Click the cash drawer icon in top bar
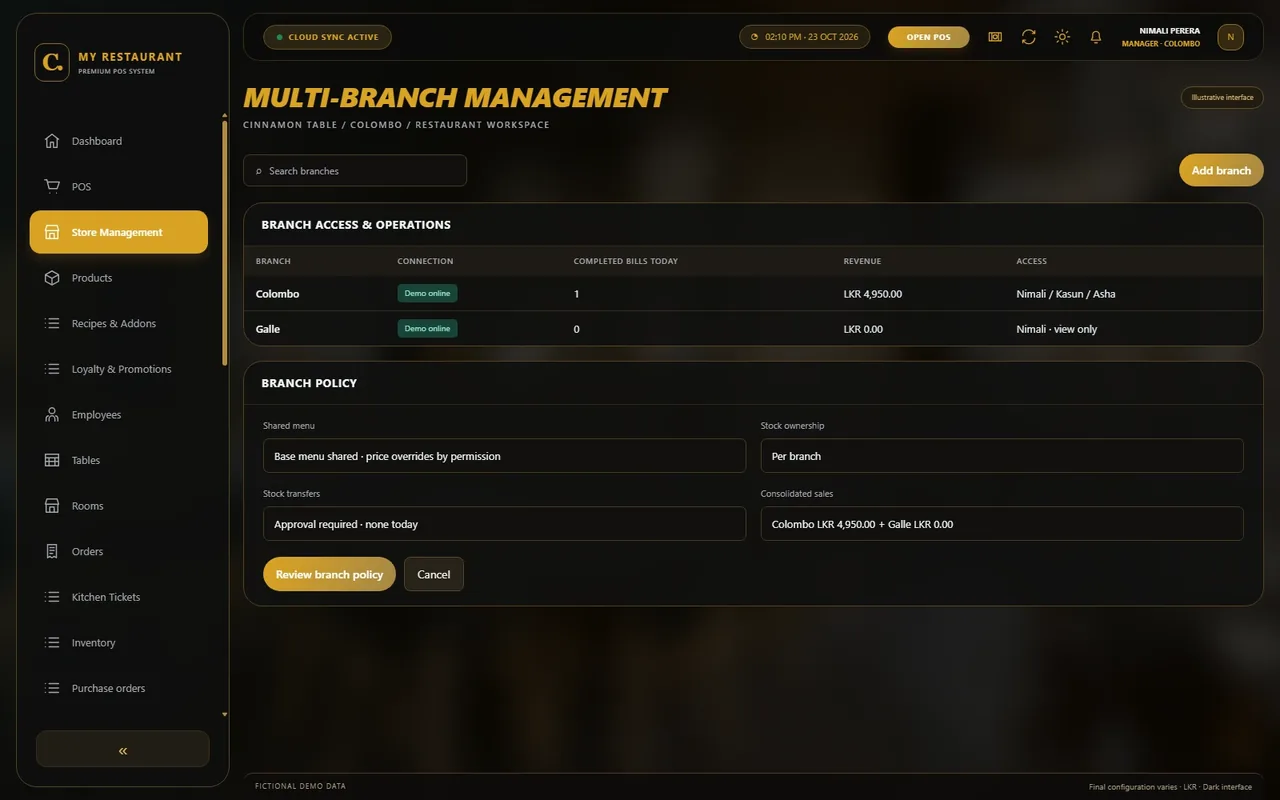1280x800 pixels. 995,37
